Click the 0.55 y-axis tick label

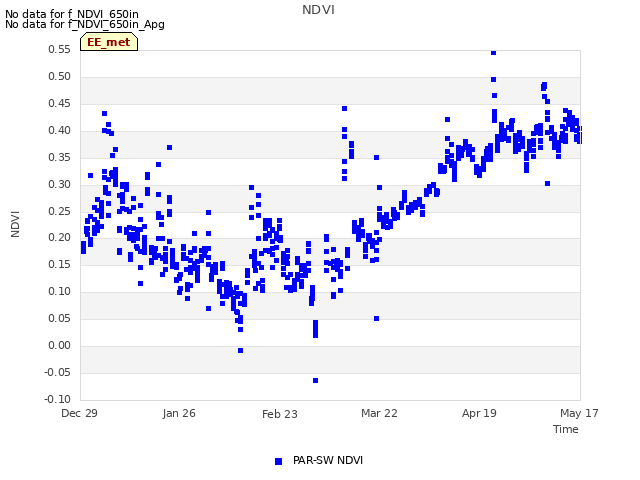click(x=60, y=49)
